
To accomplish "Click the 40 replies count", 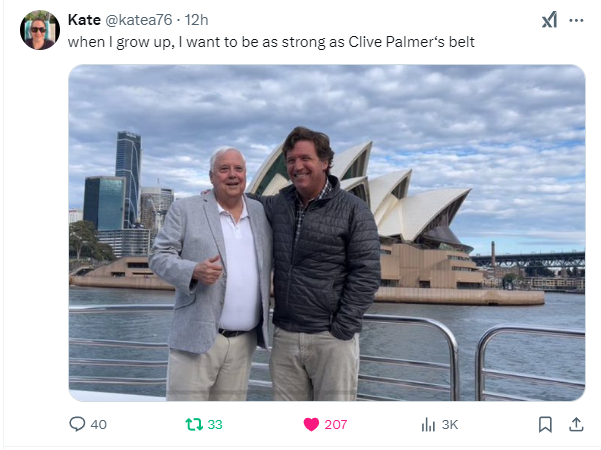I will (x=99, y=424).
